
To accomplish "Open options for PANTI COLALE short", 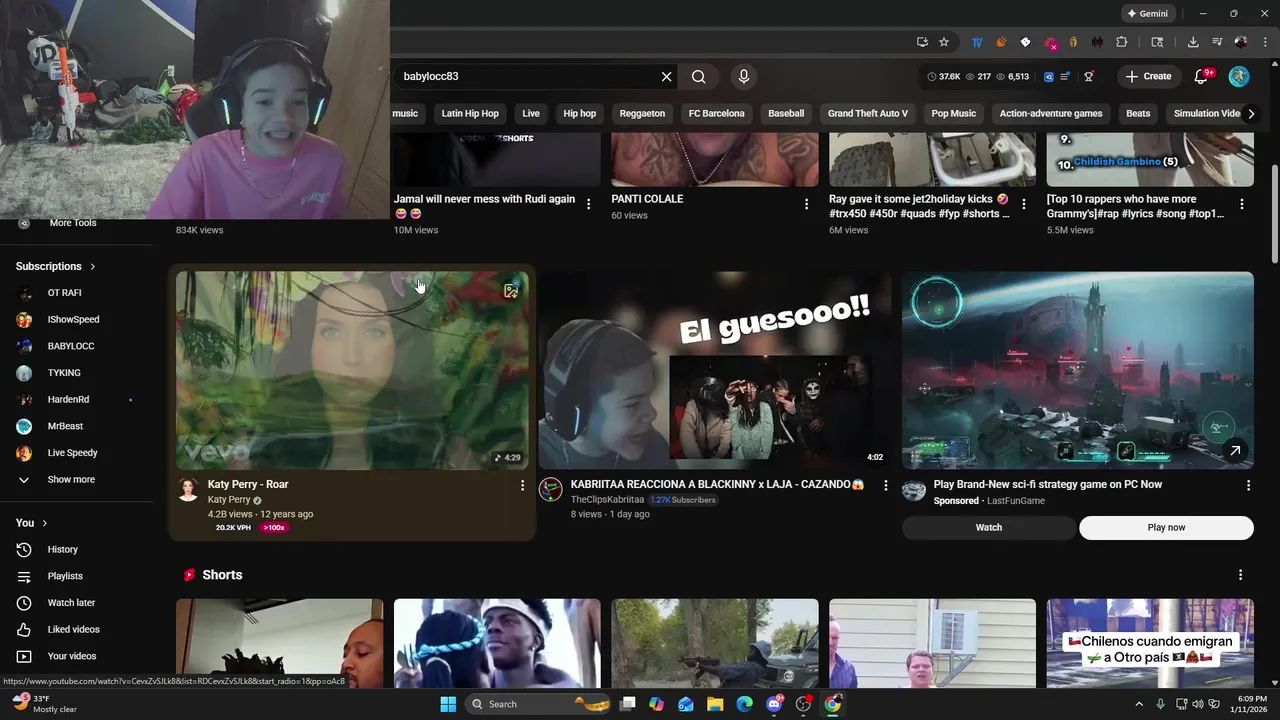I will (806, 204).
